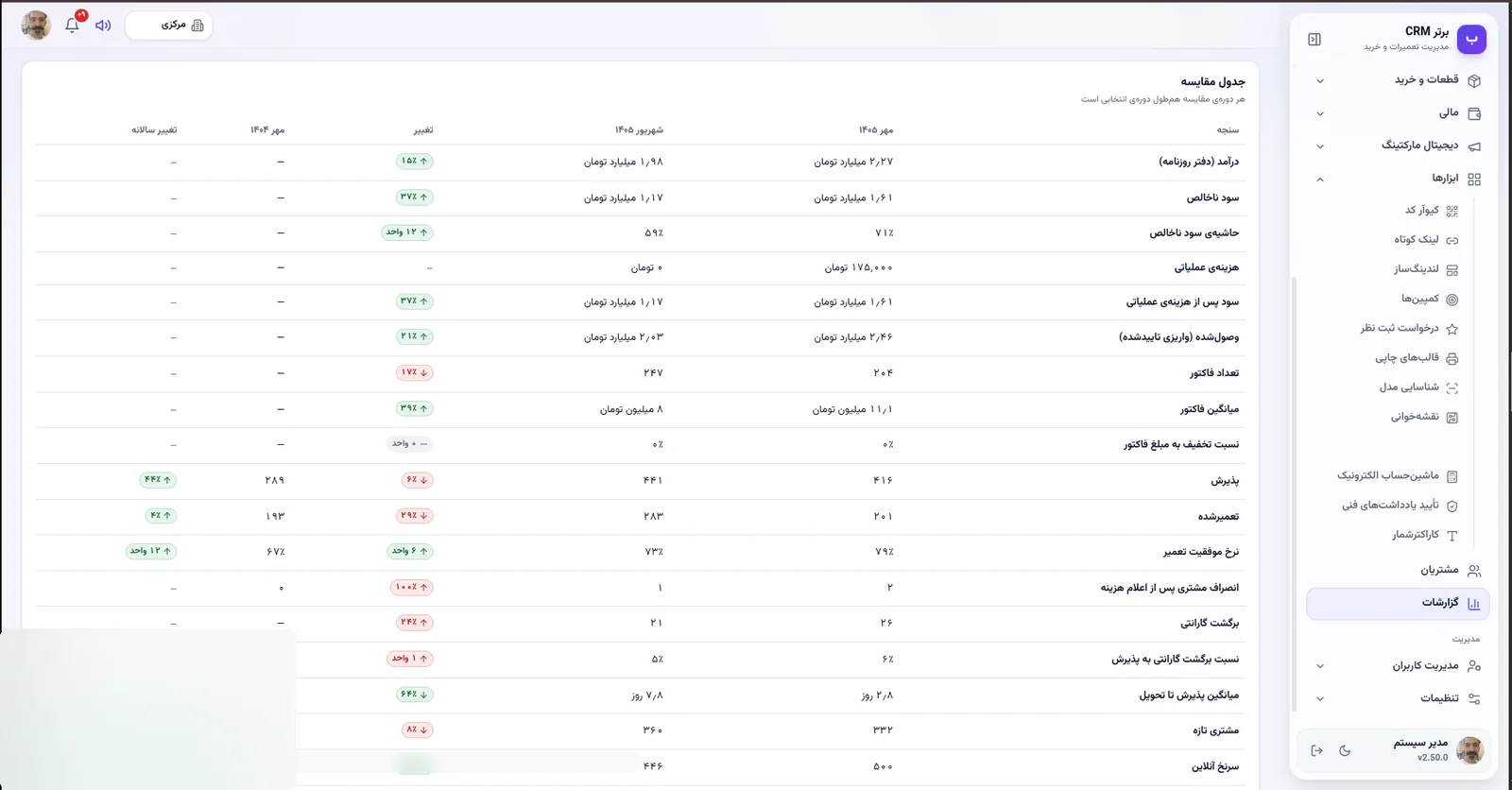Collapse the ابزارها section chevron

(1320, 179)
